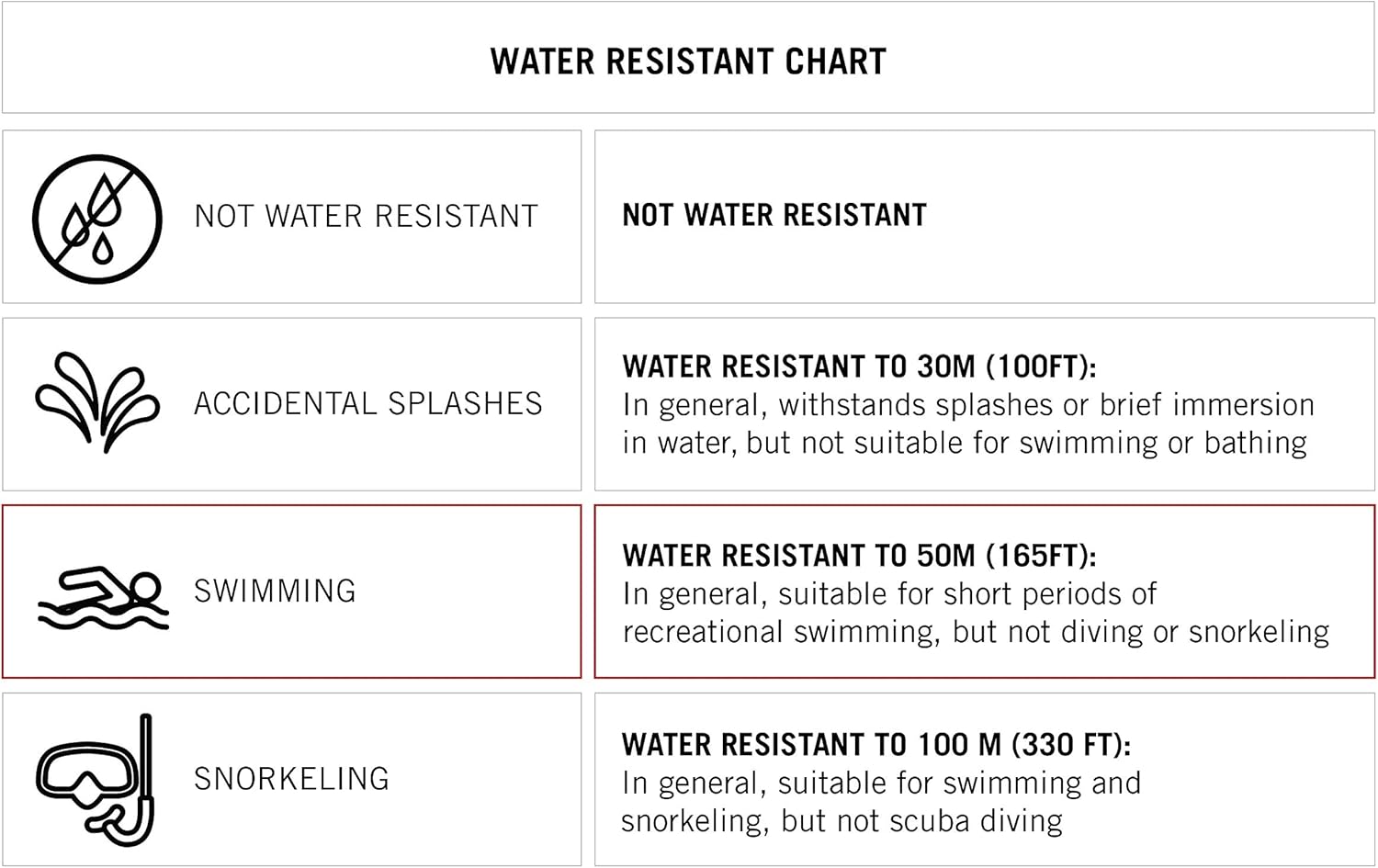Click the ACCIDENTAL SPLASHES label
This screenshot has width=1378, height=868.
[x=367, y=404]
